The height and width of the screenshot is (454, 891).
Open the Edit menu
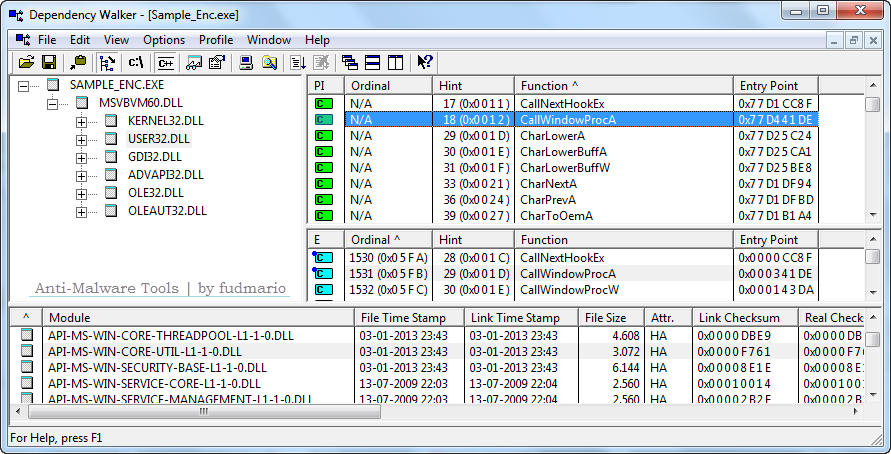click(80, 40)
